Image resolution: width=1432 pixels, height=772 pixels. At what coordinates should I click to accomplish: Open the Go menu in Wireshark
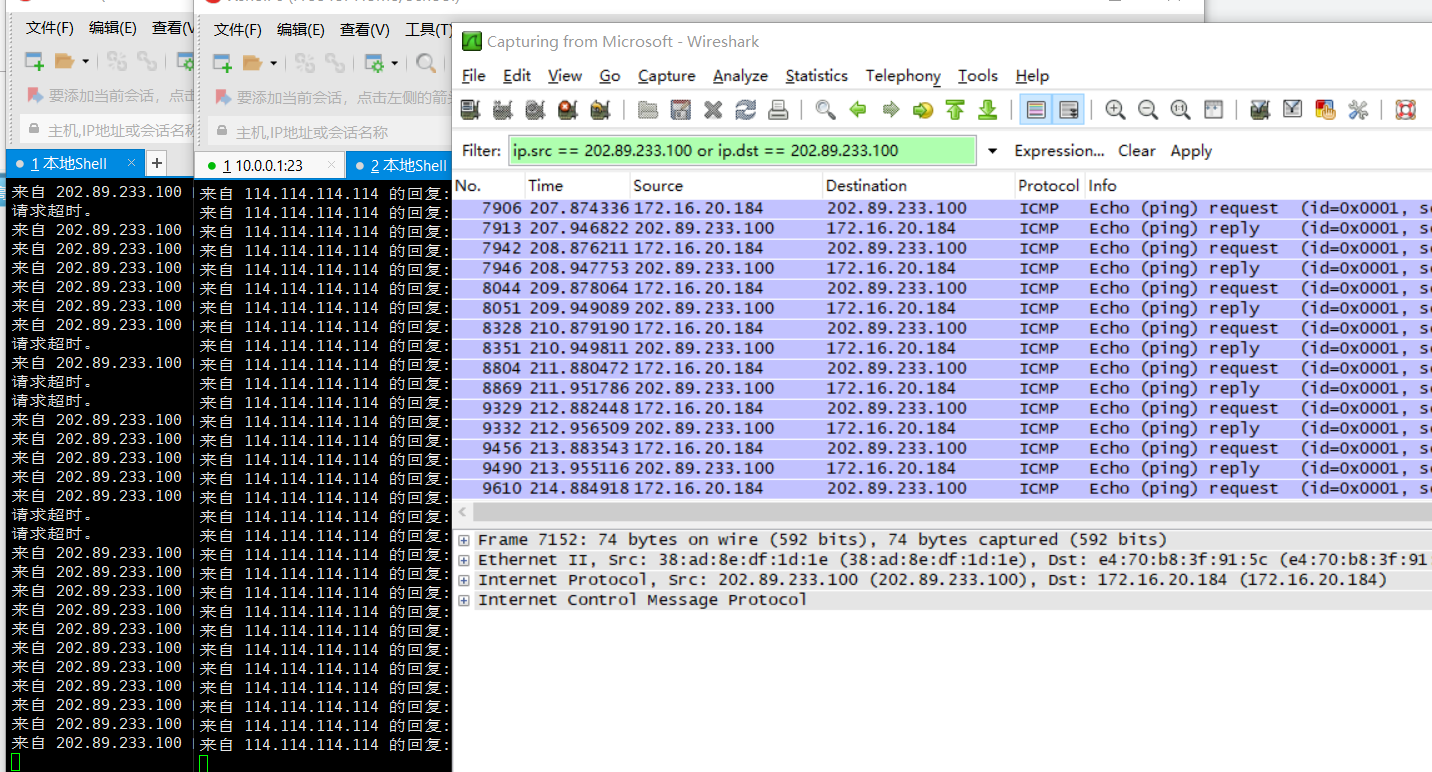pyautogui.click(x=610, y=76)
